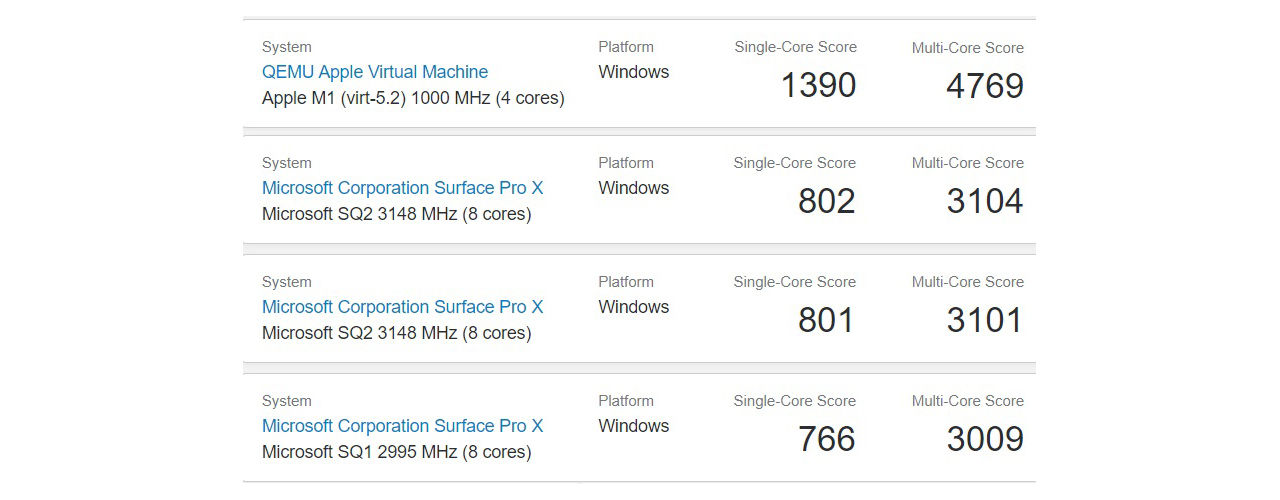Click SQ2 3148 MHz text beside score 801

click(396, 333)
